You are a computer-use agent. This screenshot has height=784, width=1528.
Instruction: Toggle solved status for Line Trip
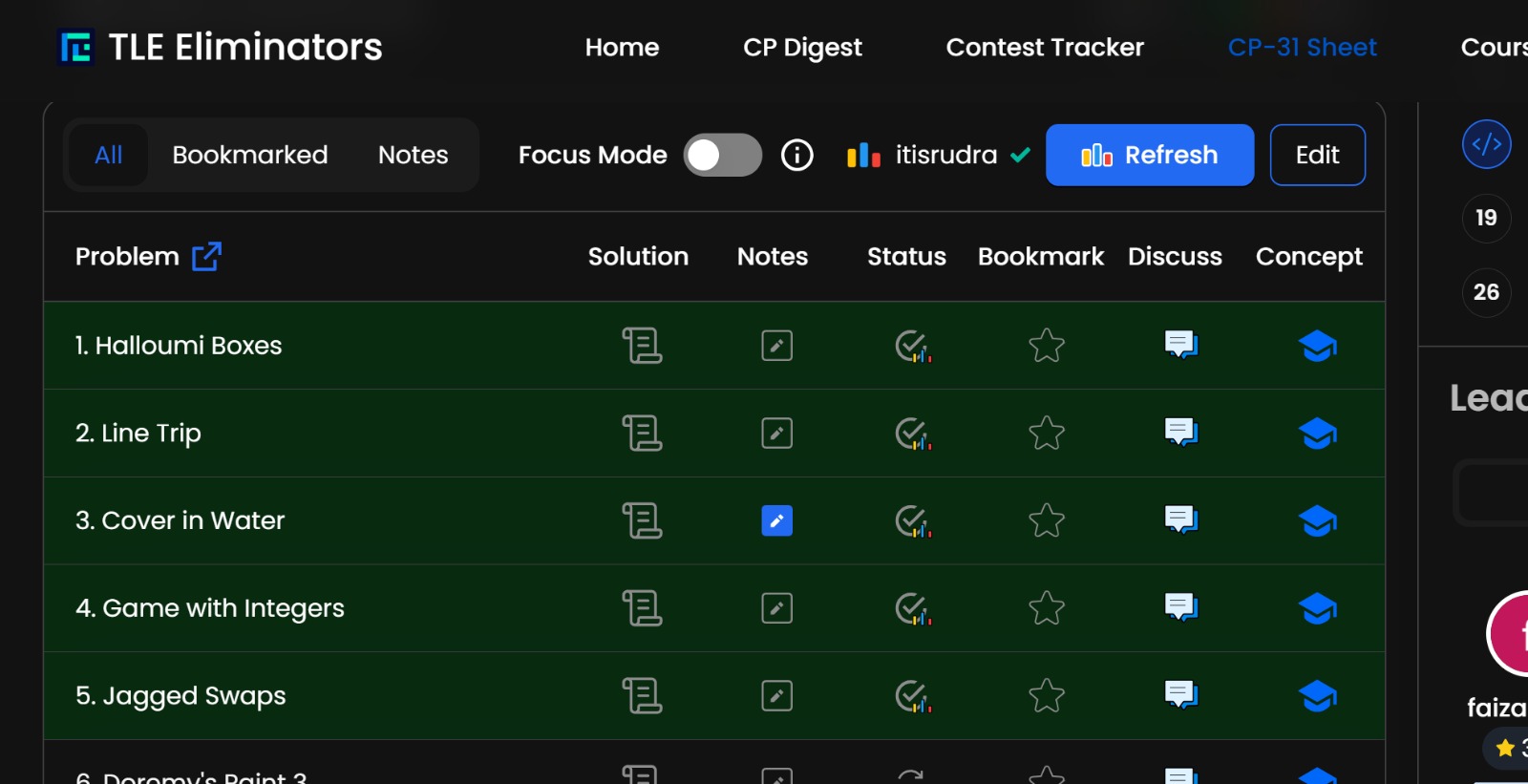[912, 434]
